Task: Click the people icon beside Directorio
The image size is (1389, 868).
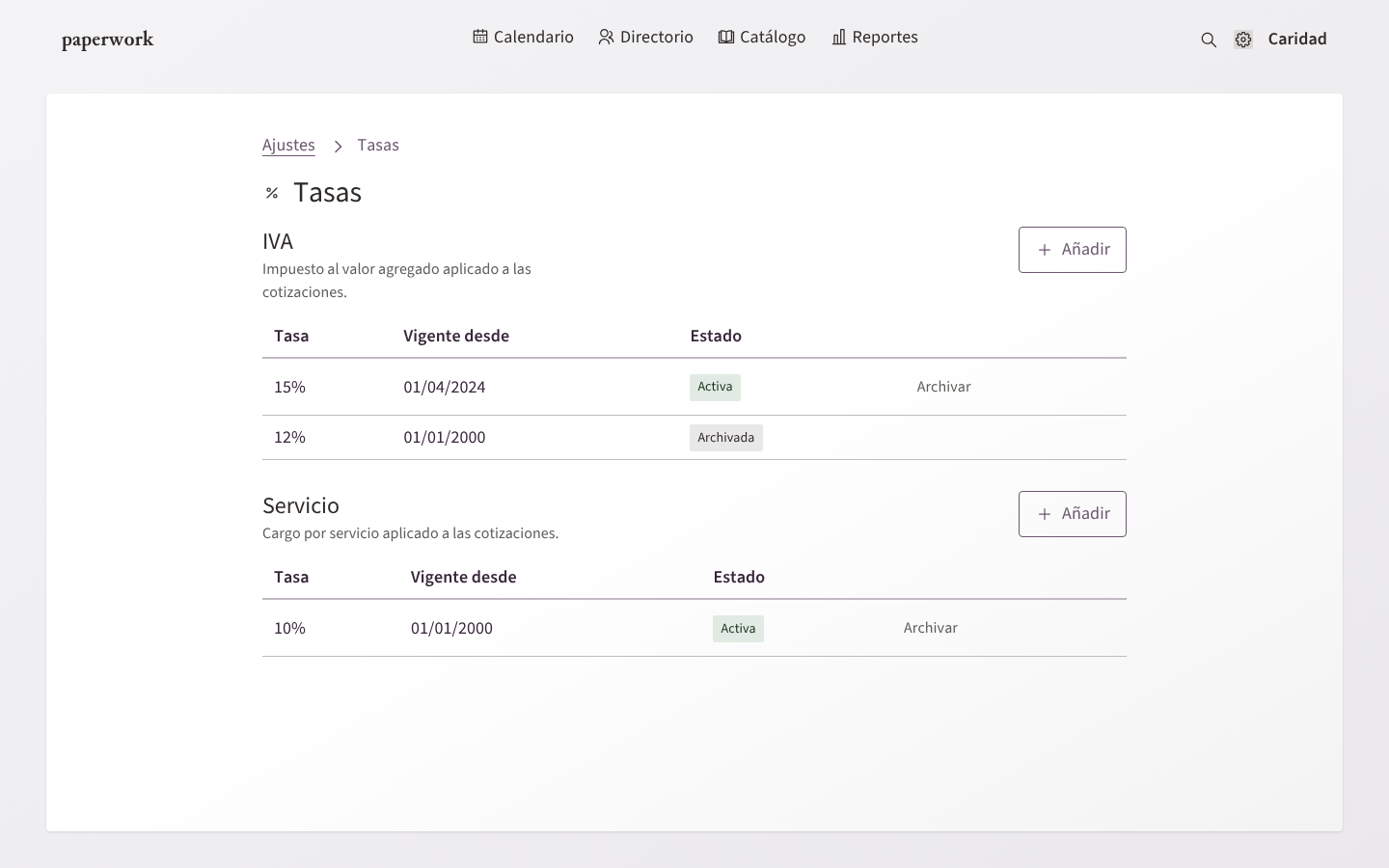Action: point(606,37)
